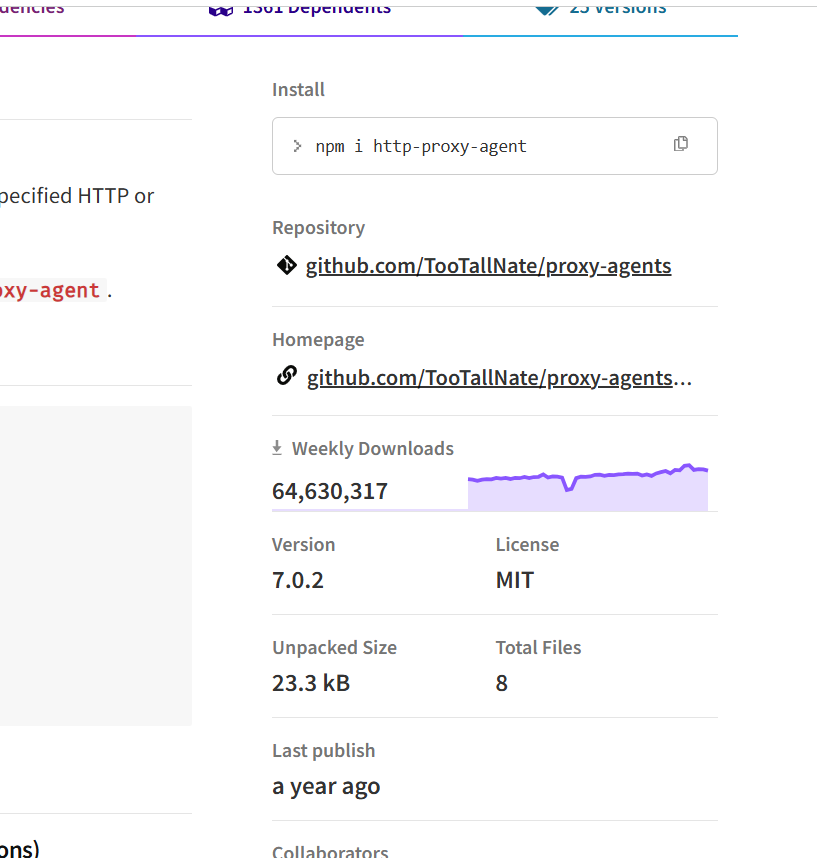Click the Version label
Screen dimensions: 817x858
304,544
